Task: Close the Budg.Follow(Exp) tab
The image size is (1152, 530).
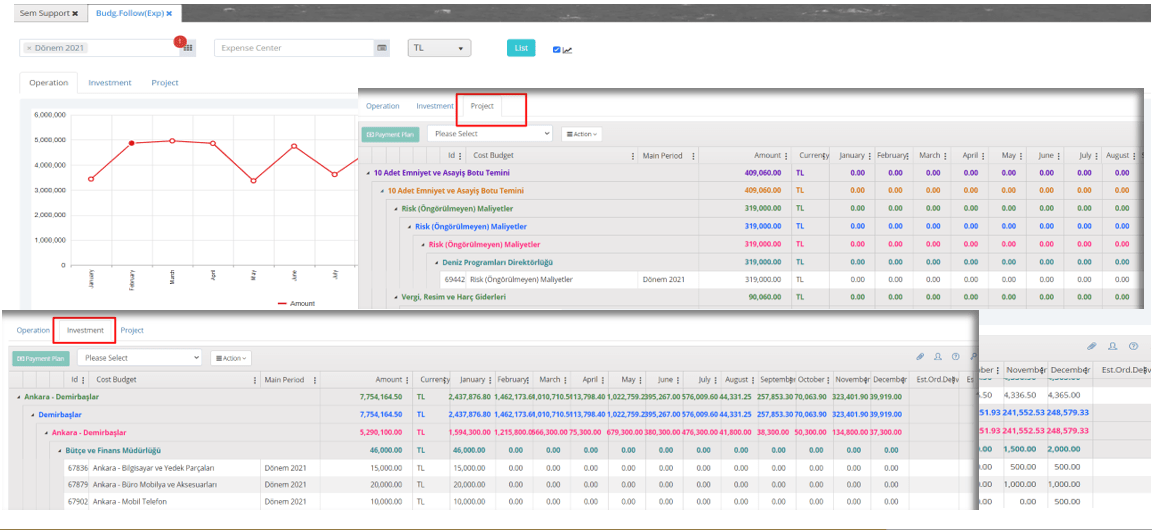Action: pos(169,13)
